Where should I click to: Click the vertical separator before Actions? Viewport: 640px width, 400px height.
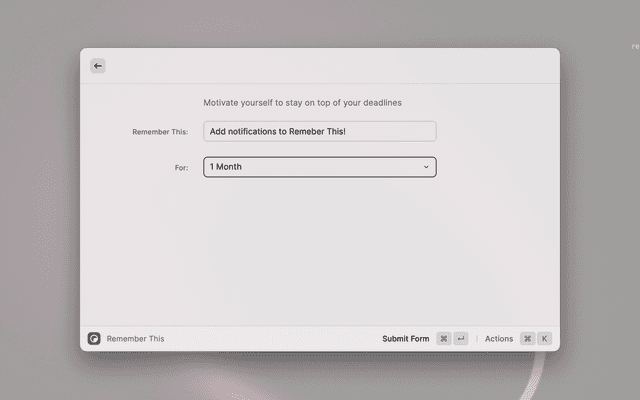[x=476, y=339]
